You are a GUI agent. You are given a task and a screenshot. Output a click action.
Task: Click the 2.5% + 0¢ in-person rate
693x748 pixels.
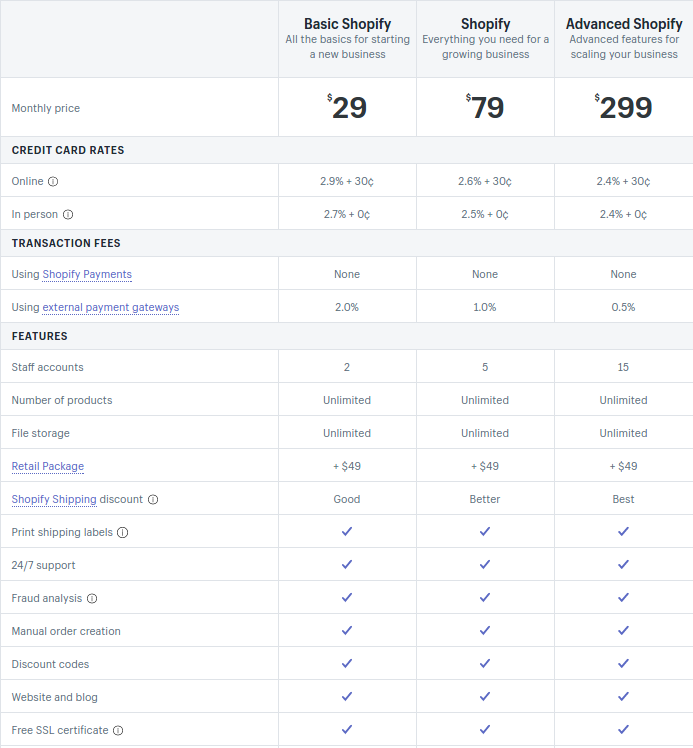pos(485,215)
